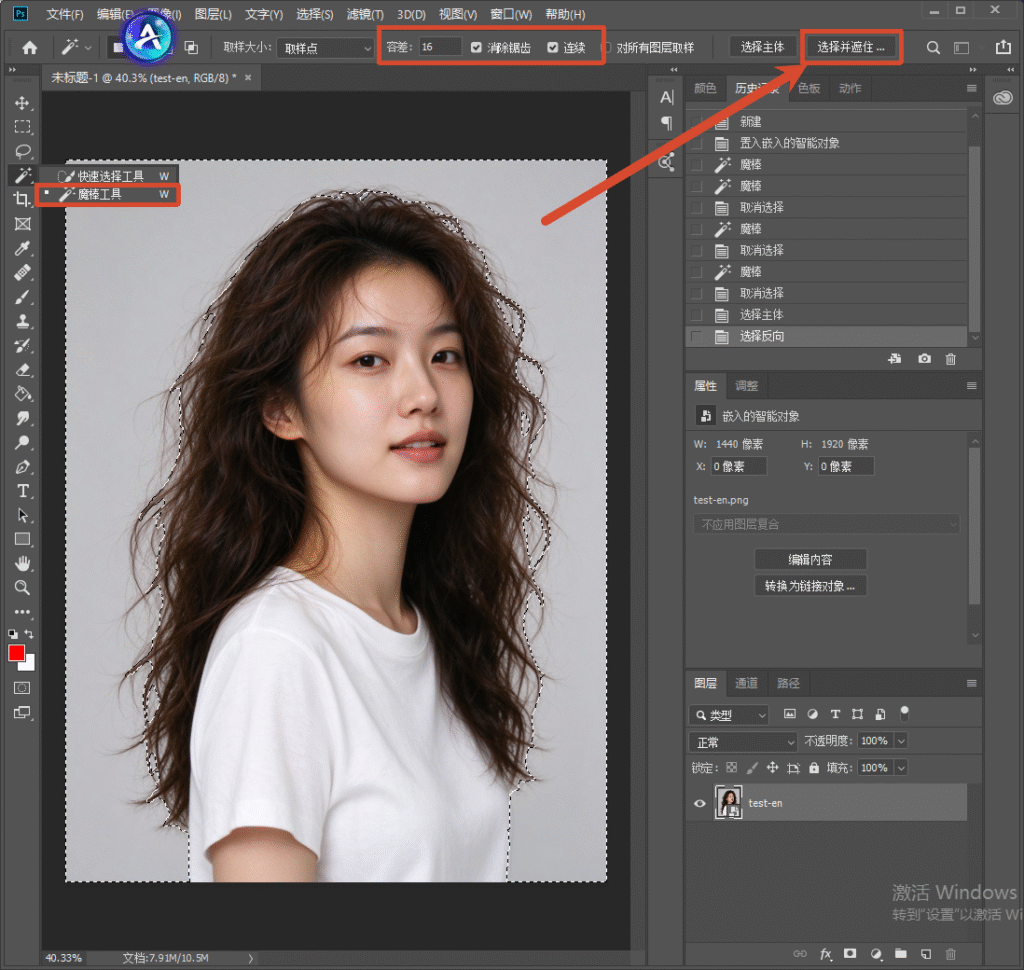Viewport: 1024px width, 970px height.
Task: Toggle the 消除锯齿 anti-alias checkbox
Action: pyautogui.click(x=476, y=48)
